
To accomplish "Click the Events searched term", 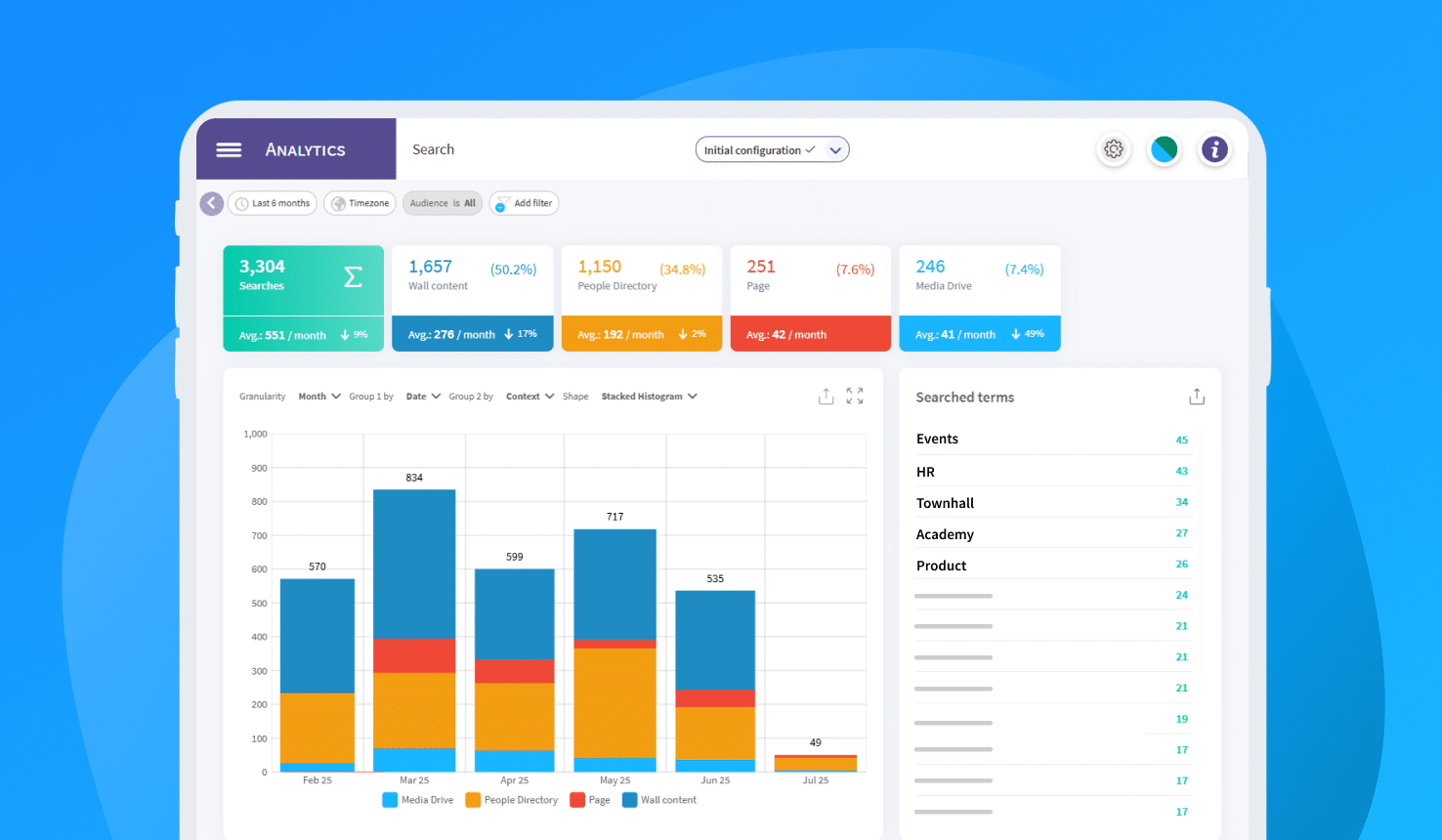I will [937, 440].
